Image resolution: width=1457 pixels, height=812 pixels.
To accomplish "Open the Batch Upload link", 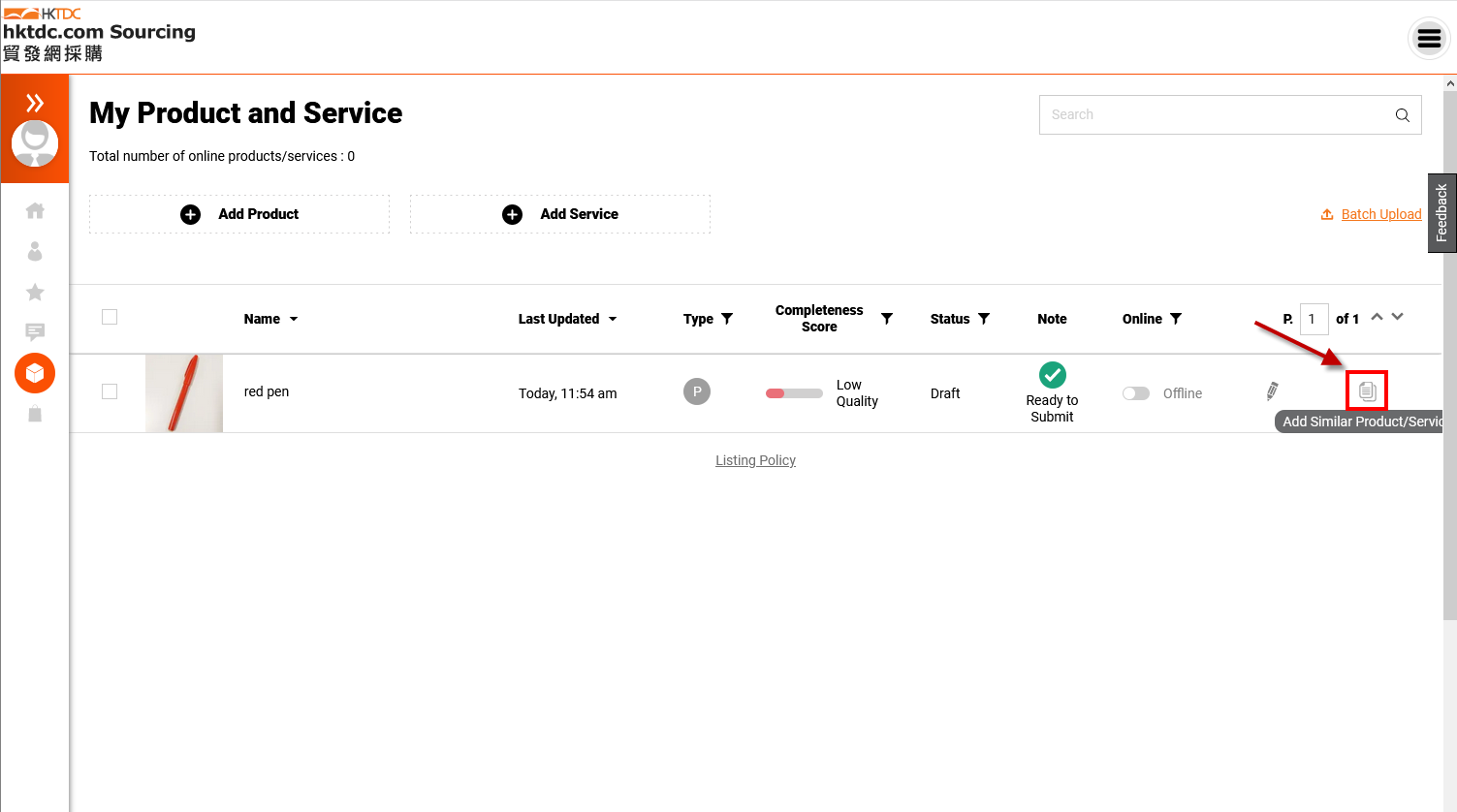I will (x=1380, y=214).
